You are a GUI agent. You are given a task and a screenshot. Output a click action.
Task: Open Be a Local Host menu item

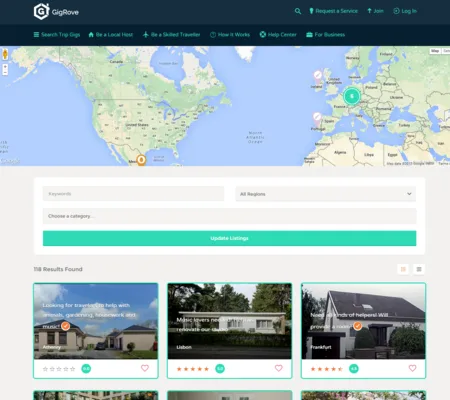click(x=111, y=35)
